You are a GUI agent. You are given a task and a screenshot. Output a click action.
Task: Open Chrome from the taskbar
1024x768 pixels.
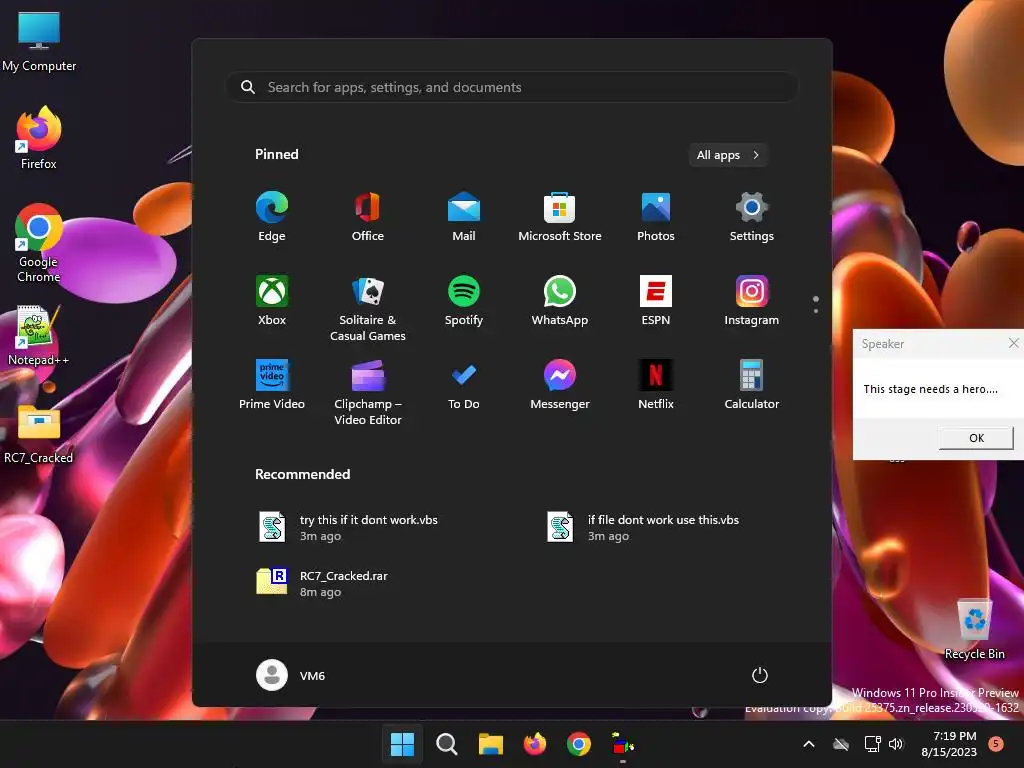[x=579, y=744]
